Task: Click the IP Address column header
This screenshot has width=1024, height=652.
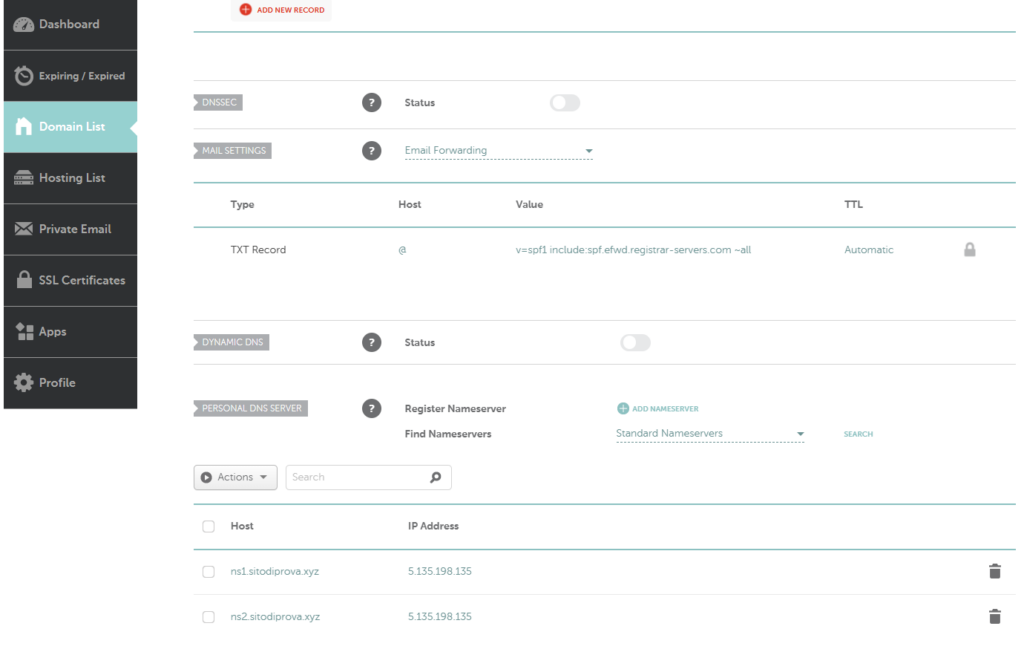Action: click(x=433, y=527)
